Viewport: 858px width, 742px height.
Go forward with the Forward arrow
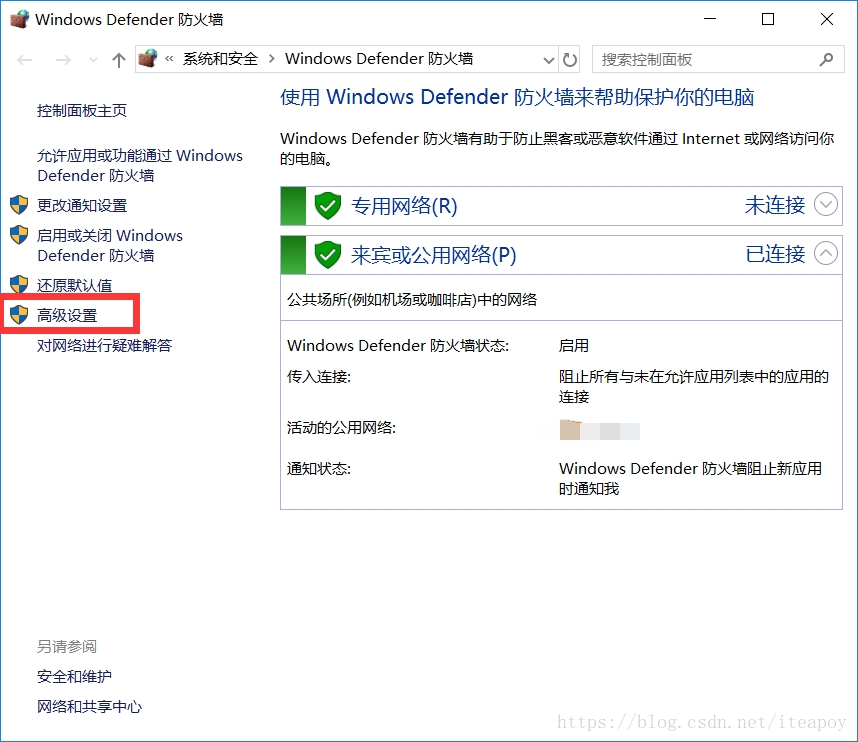pos(63,60)
